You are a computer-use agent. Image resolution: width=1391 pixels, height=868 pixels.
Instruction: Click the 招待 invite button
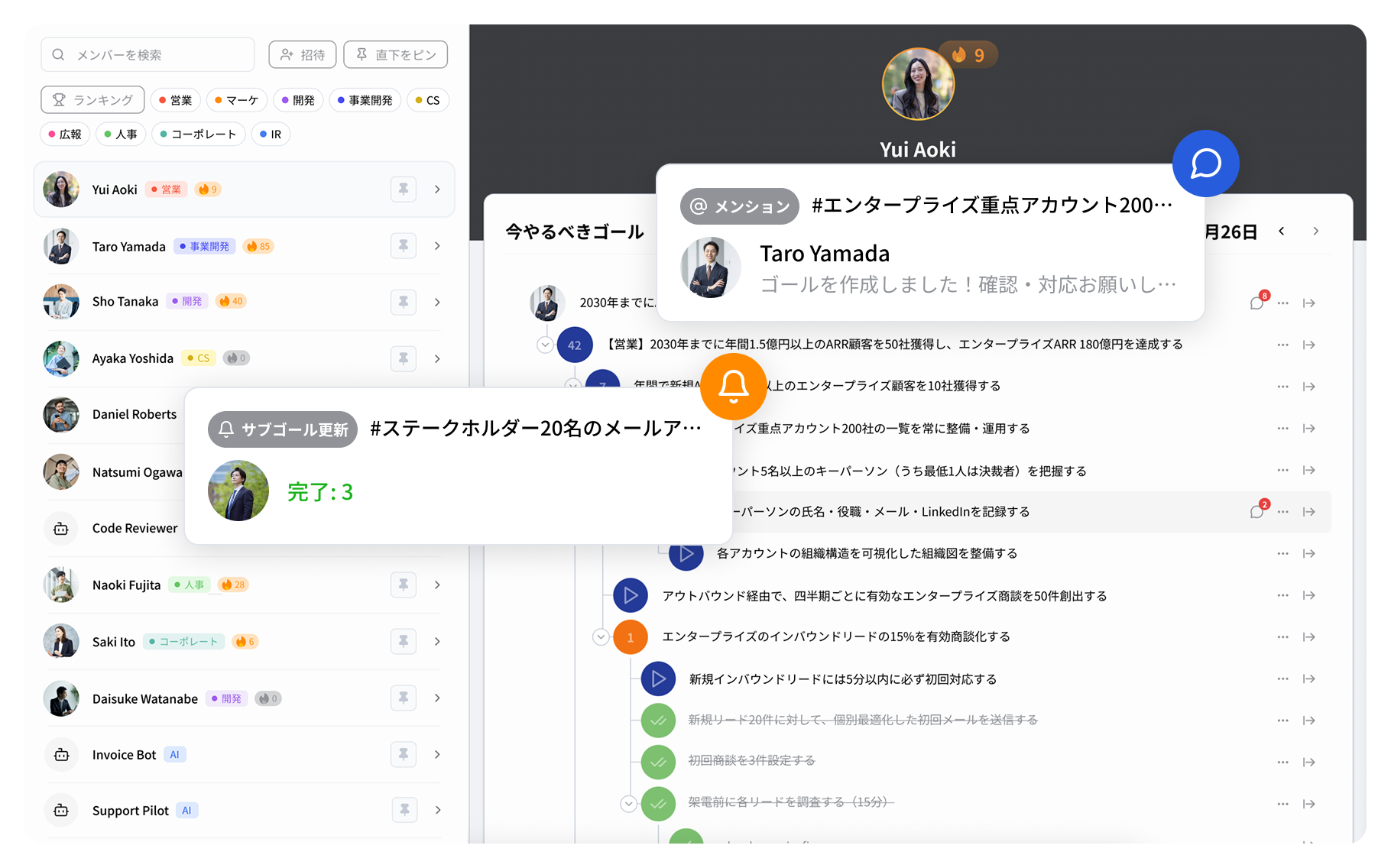coord(303,54)
